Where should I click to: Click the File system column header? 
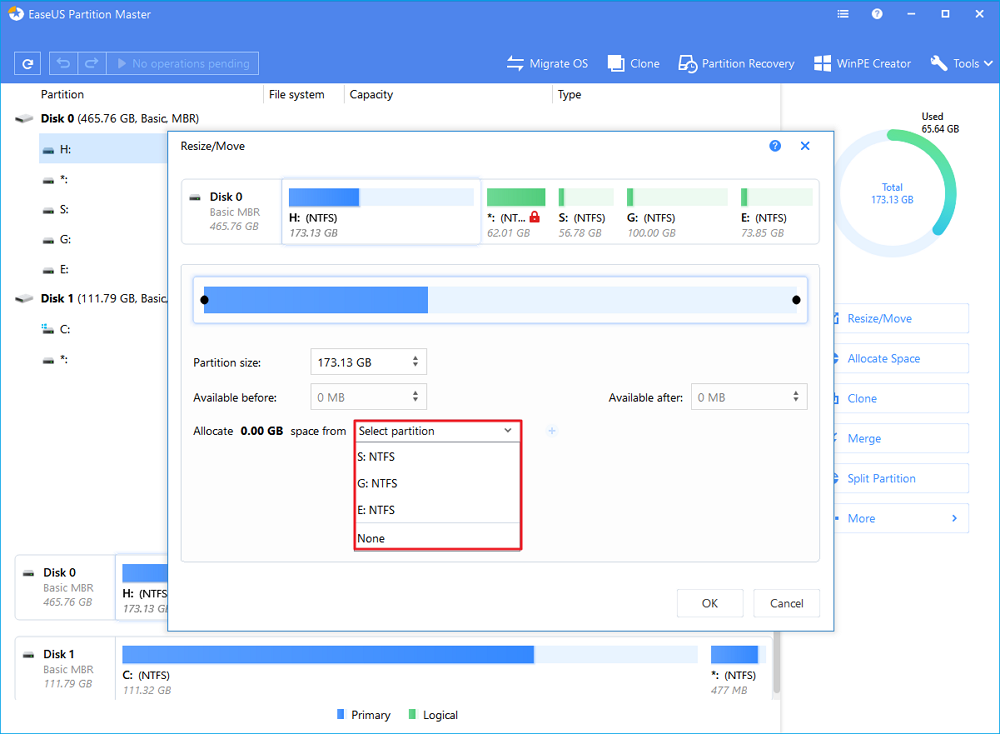(297, 94)
